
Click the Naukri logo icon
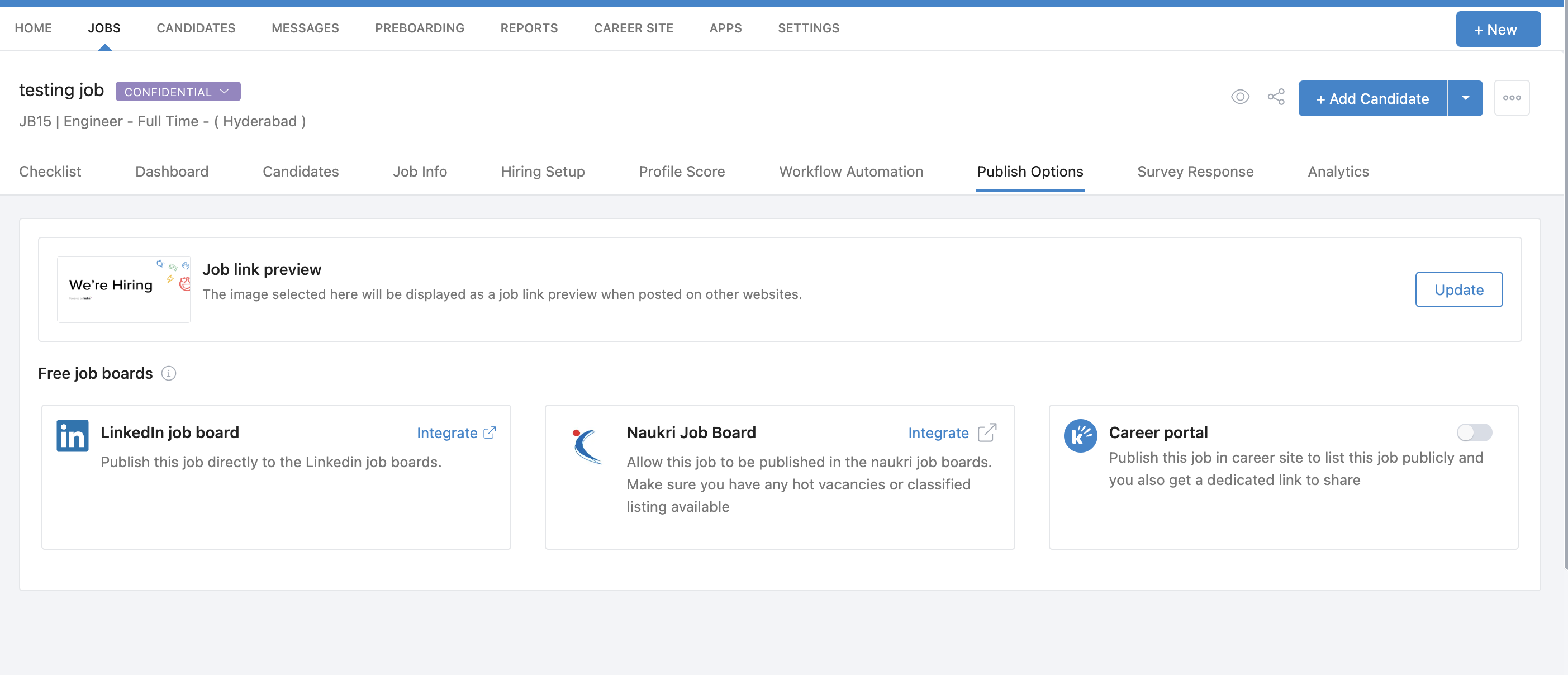click(587, 445)
